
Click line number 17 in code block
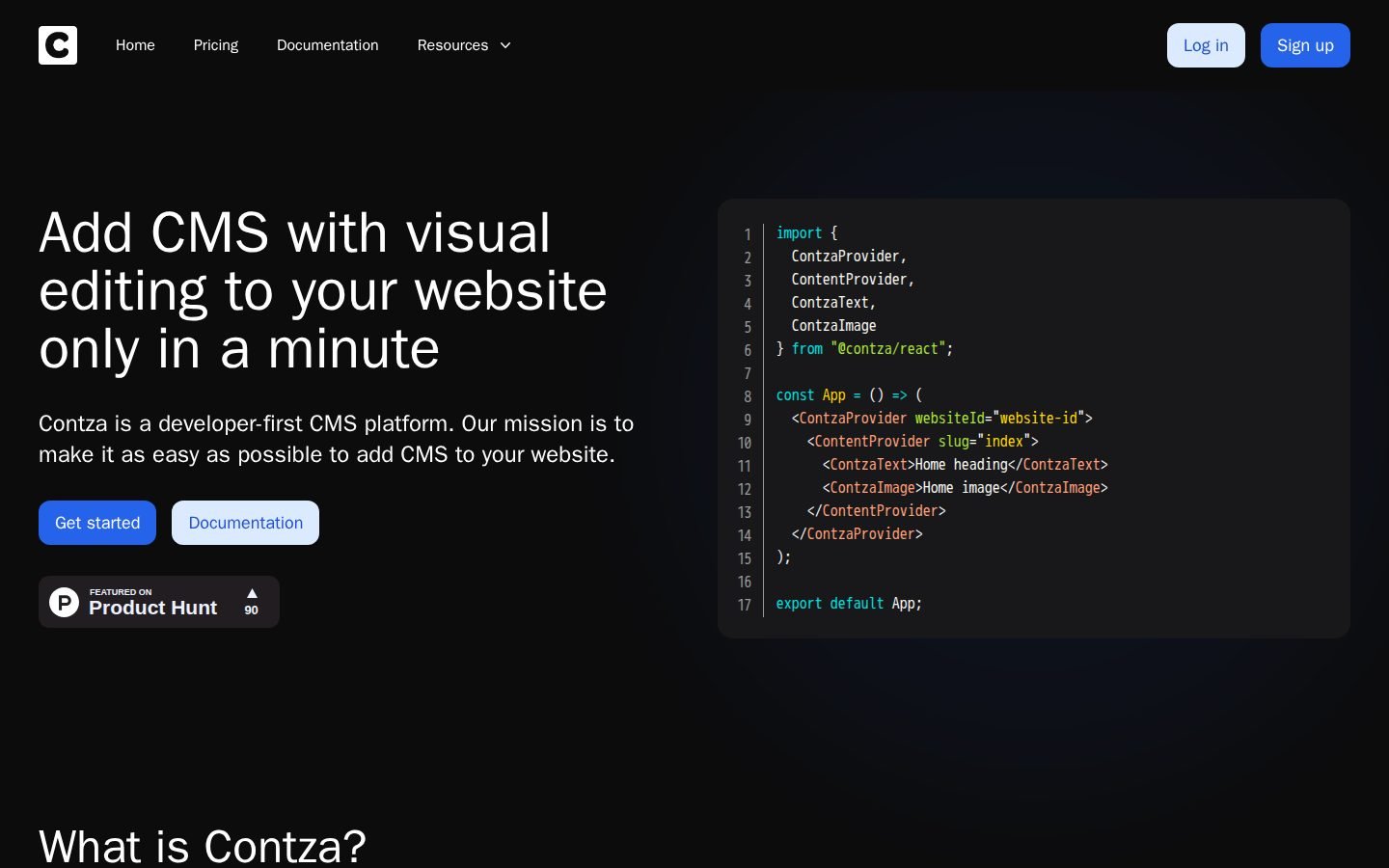pyautogui.click(x=745, y=605)
